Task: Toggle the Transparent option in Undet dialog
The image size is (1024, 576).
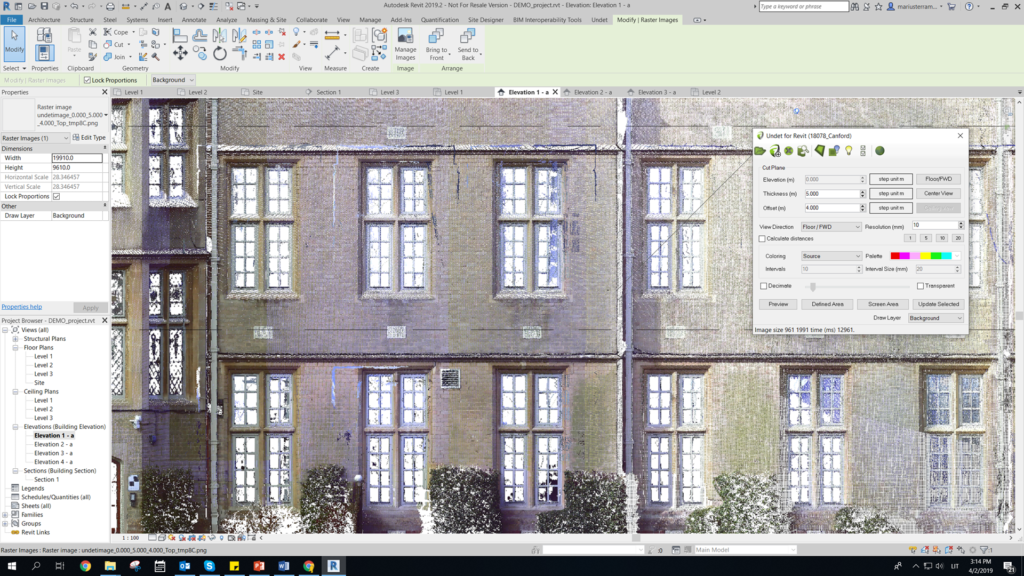Action: tap(921, 286)
